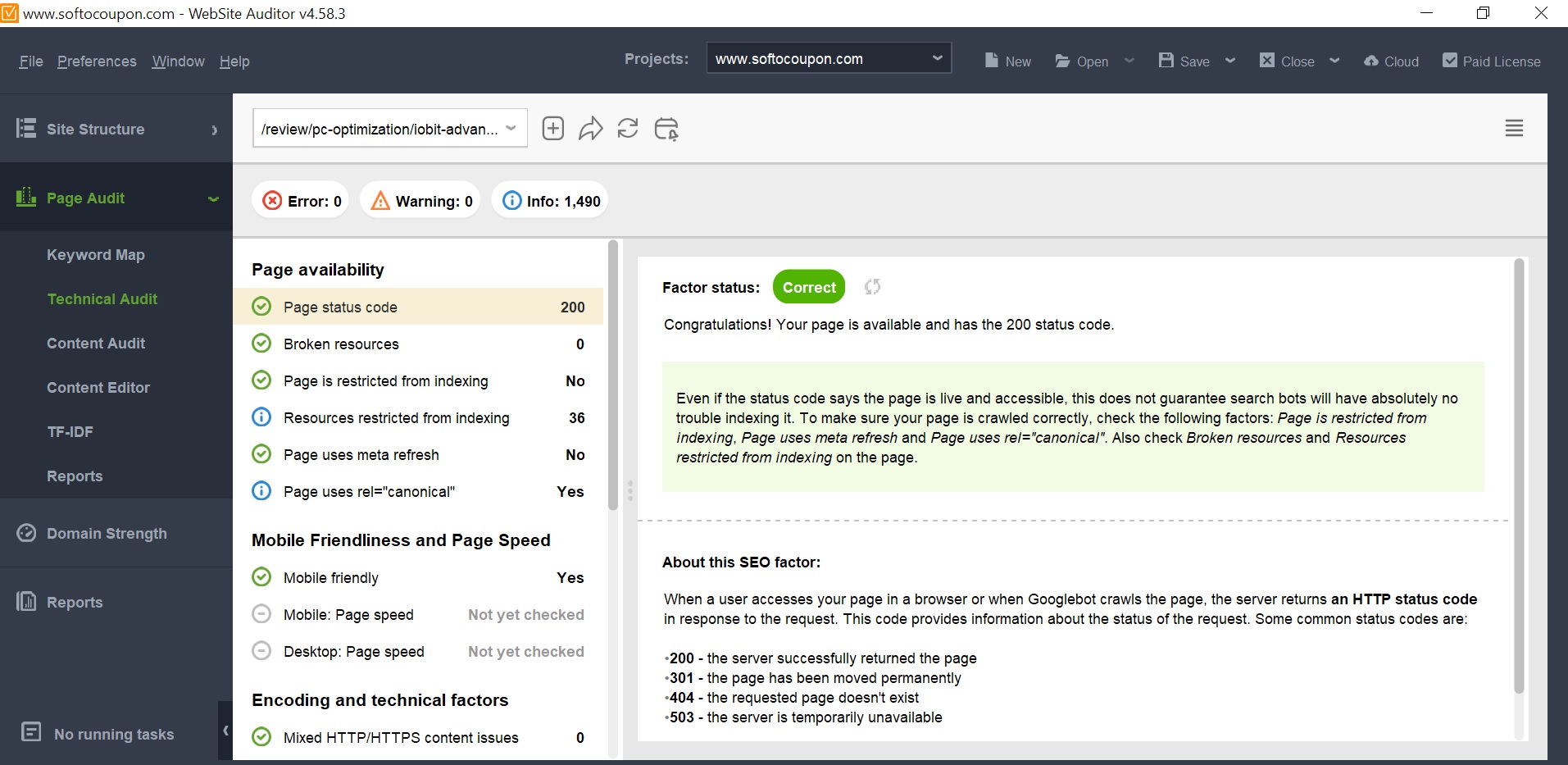Viewport: 1568px width, 765px height.
Task: Open the TF-IDF tab
Action: tap(70, 432)
